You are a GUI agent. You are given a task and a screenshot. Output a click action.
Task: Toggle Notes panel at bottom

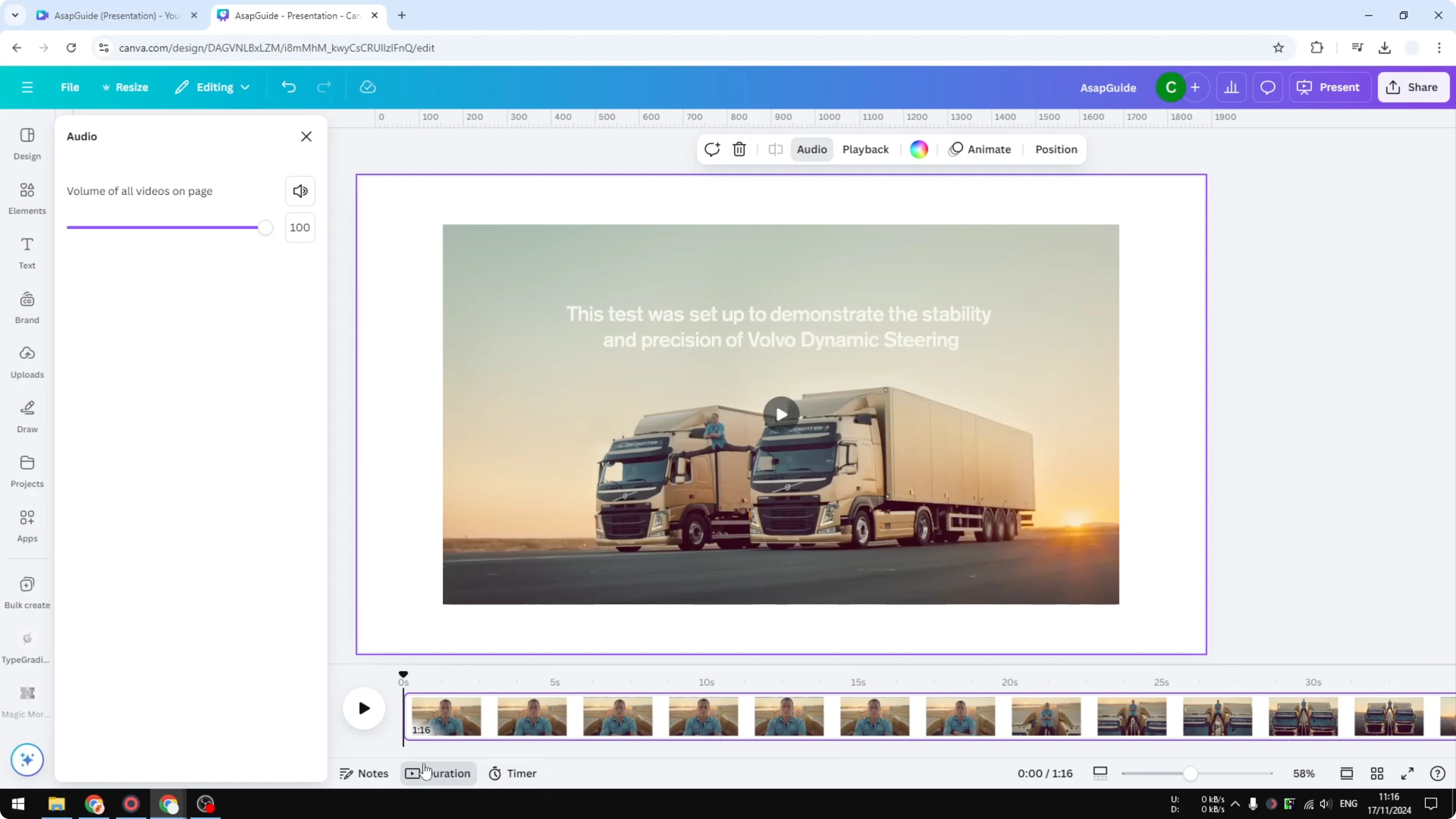click(x=364, y=773)
